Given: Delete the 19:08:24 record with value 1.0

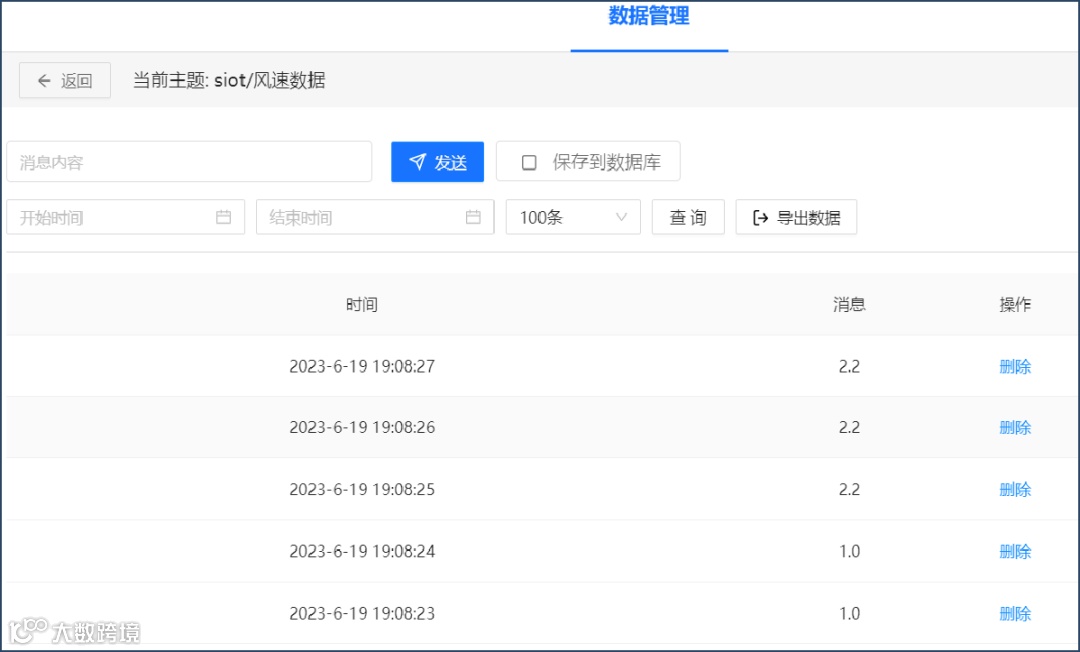Looking at the screenshot, I should (x=1015, y=551).
